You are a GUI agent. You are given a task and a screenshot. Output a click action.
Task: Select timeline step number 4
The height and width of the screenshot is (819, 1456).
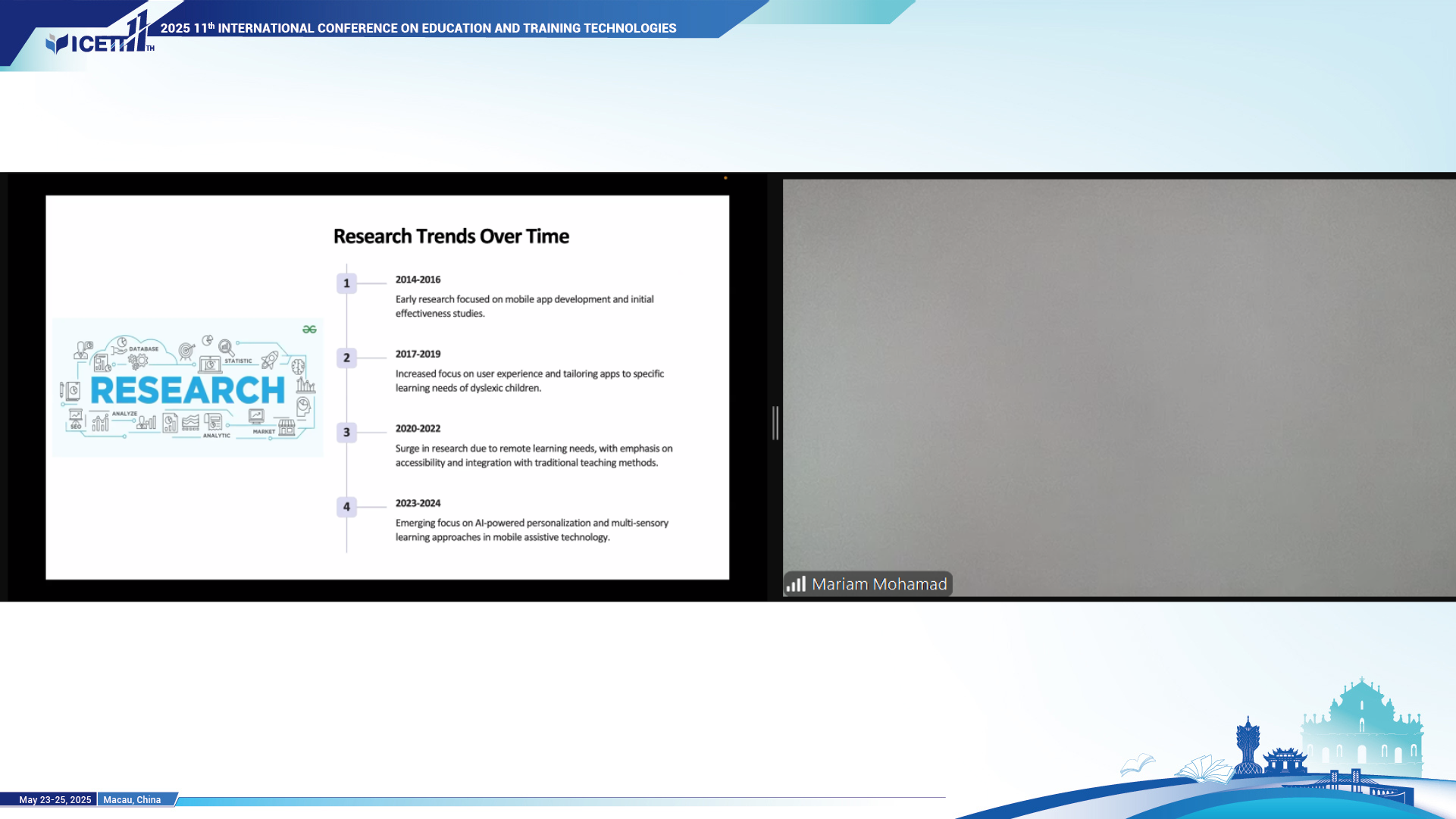(x=346, y=507)
